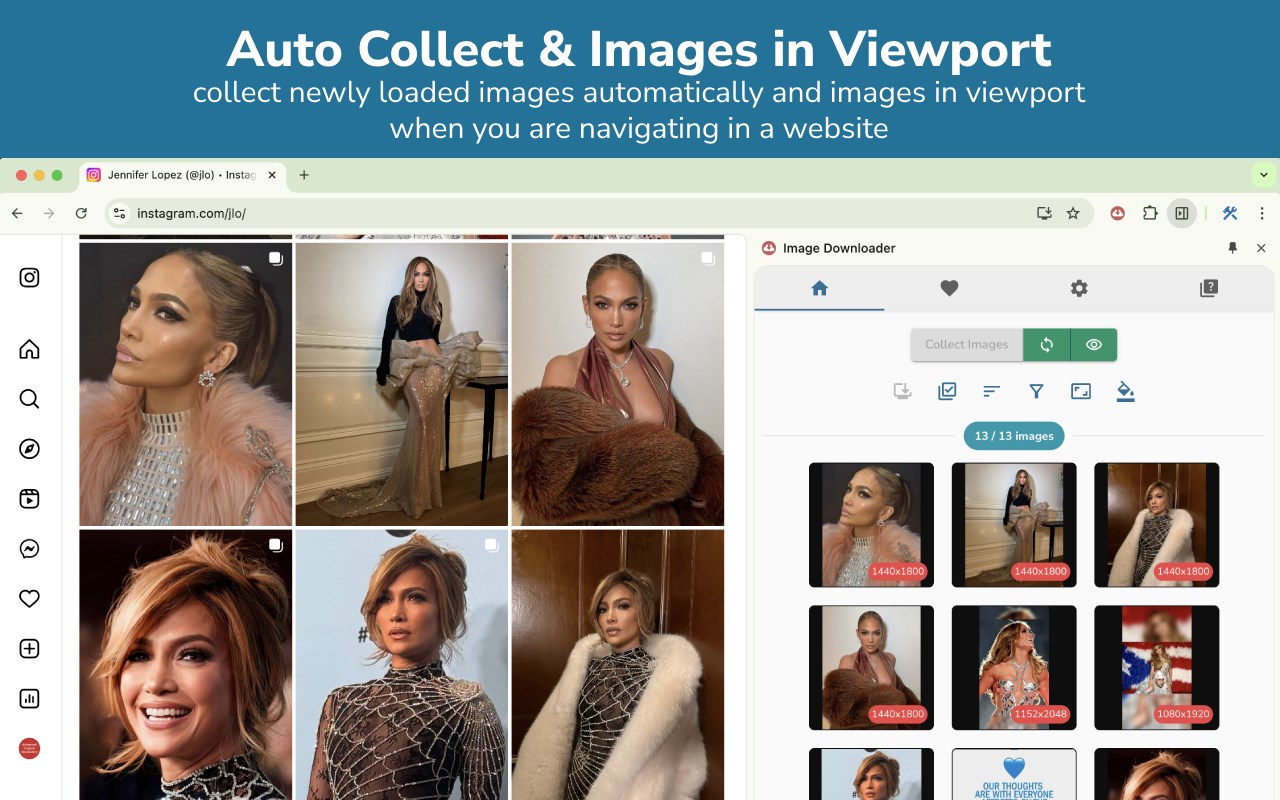Click the download all images icon

click(x=902, y=391)
